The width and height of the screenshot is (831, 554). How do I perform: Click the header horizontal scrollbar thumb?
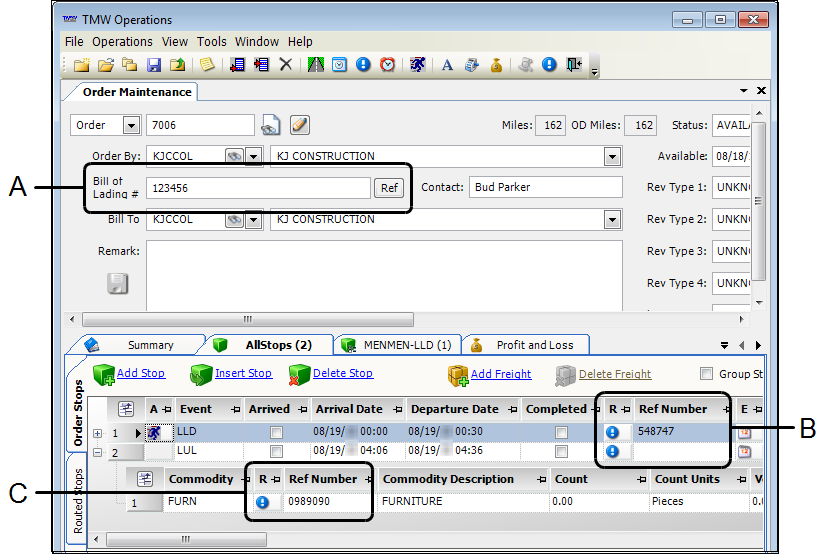click(x=248, y=319)
